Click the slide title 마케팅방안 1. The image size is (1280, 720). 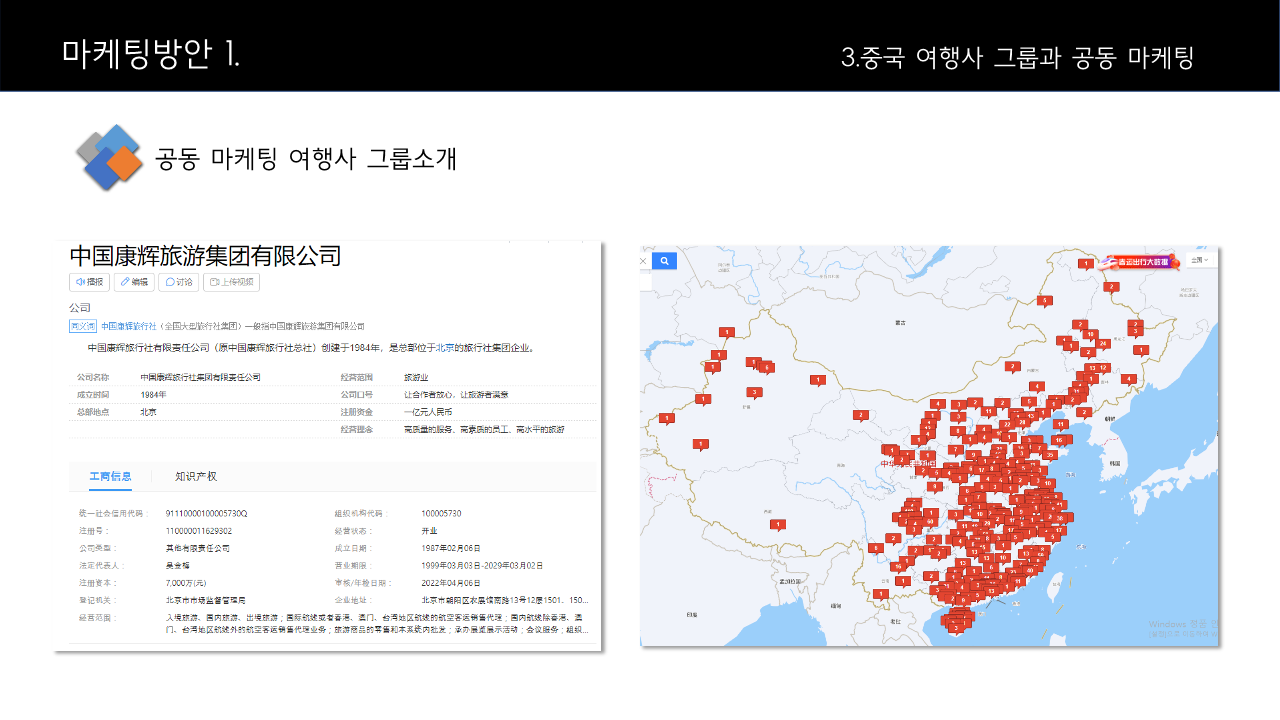(x=150, y=53)
